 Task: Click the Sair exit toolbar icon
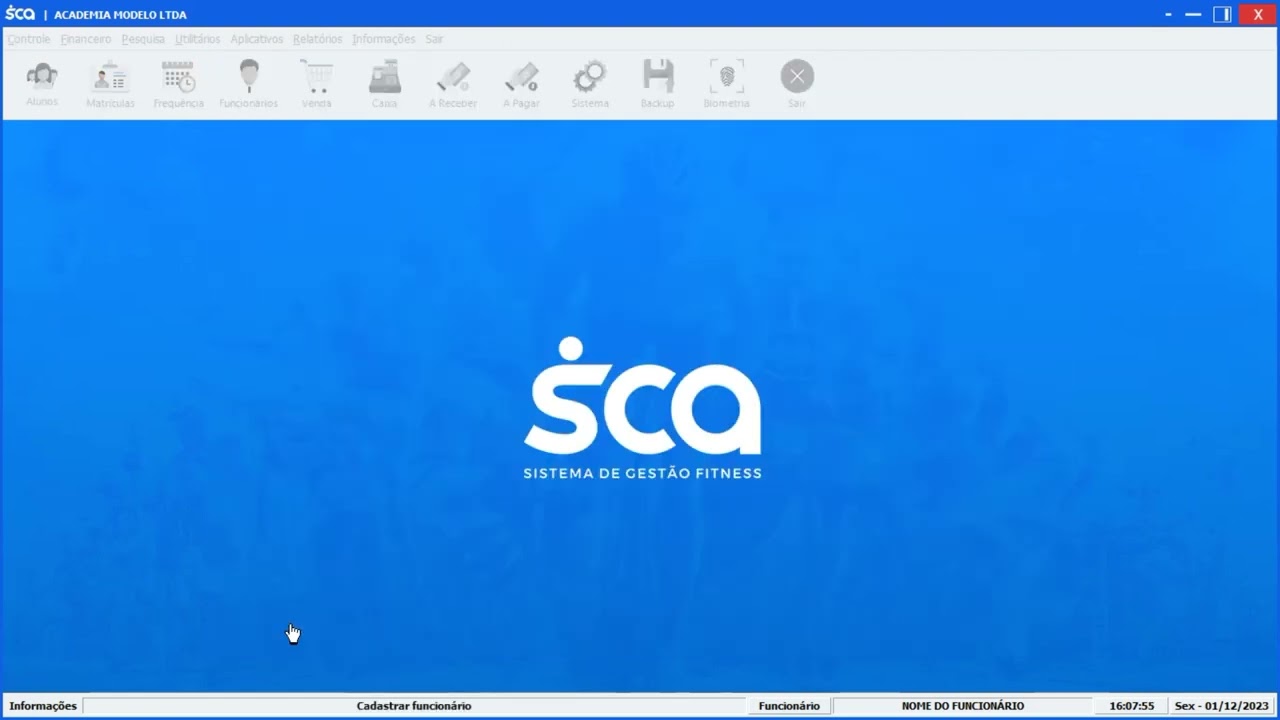[x=797, y=84]
